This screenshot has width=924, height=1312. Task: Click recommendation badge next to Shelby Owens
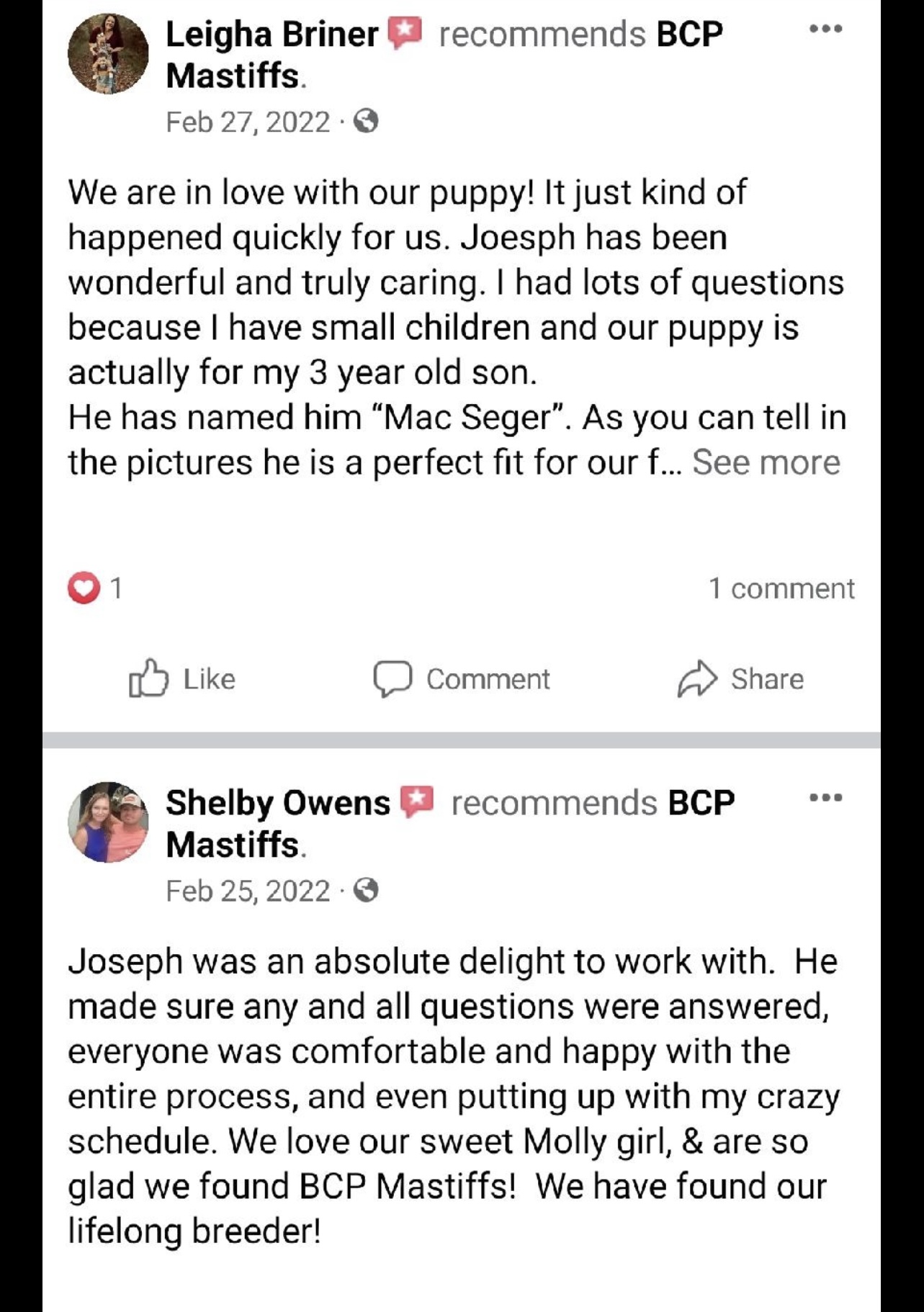[417, 802]
